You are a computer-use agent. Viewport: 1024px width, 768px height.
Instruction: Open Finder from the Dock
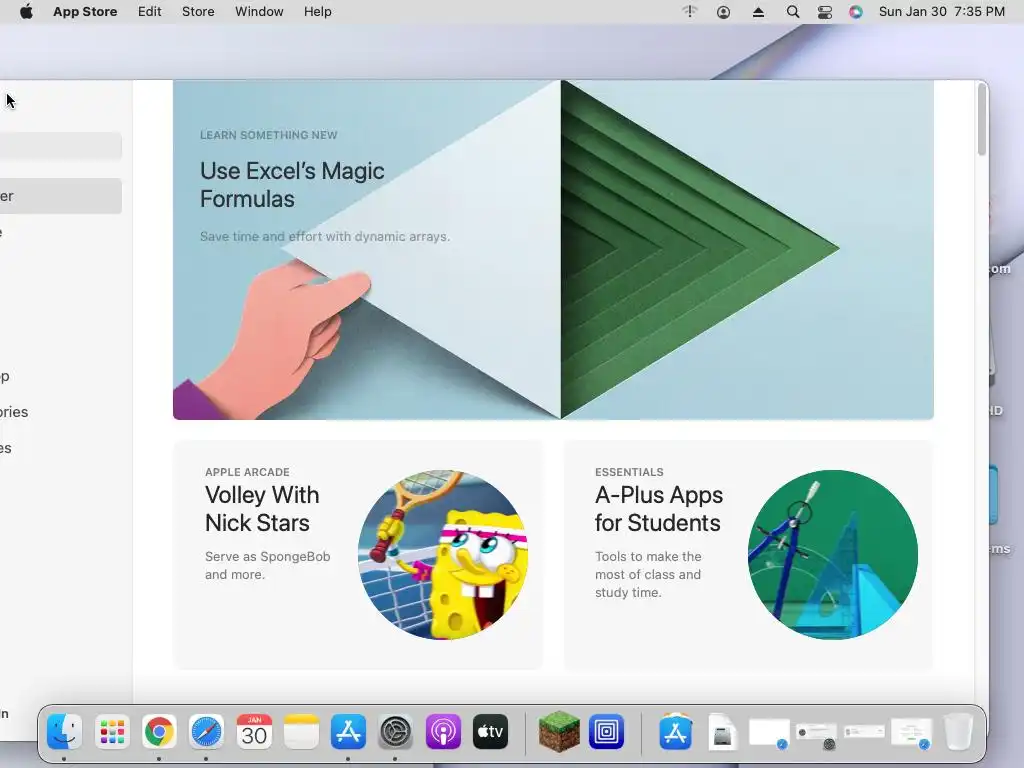64,732
